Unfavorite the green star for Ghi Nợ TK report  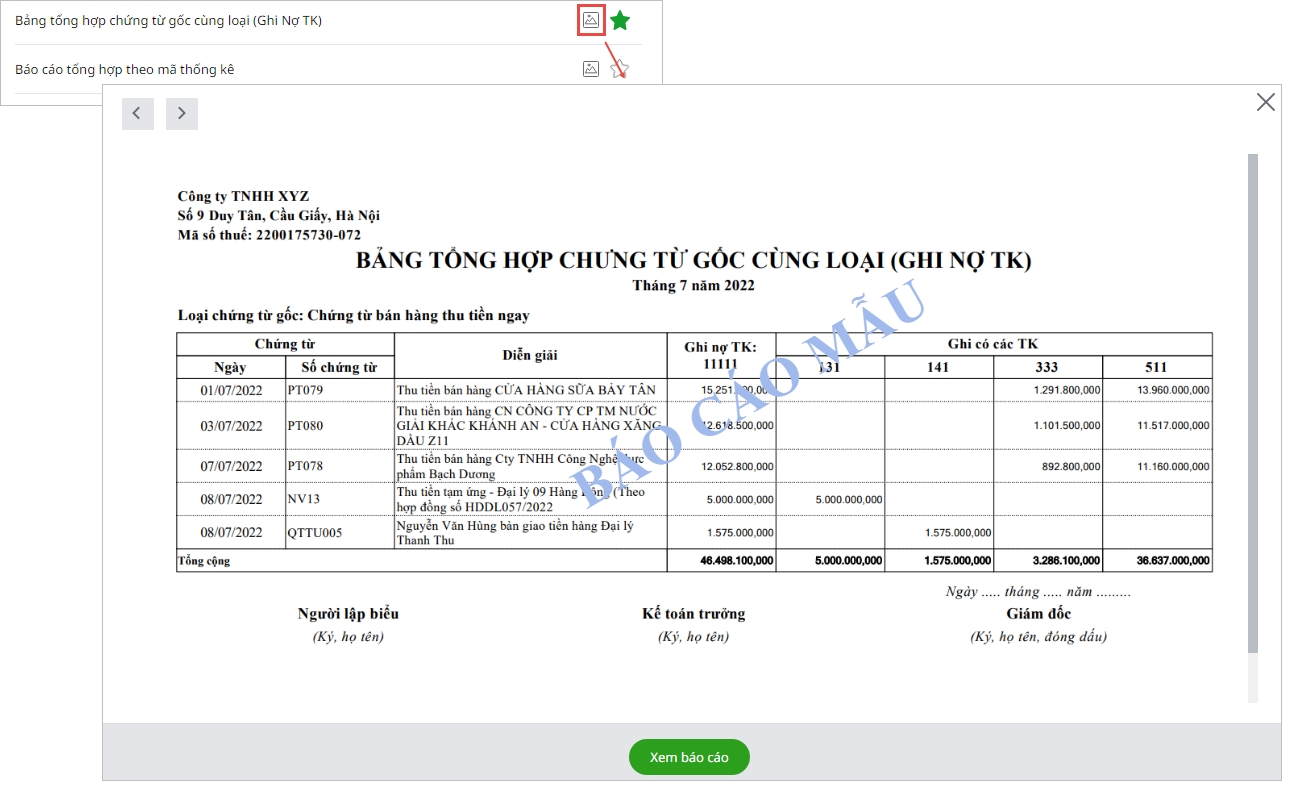tap(620, 20)
